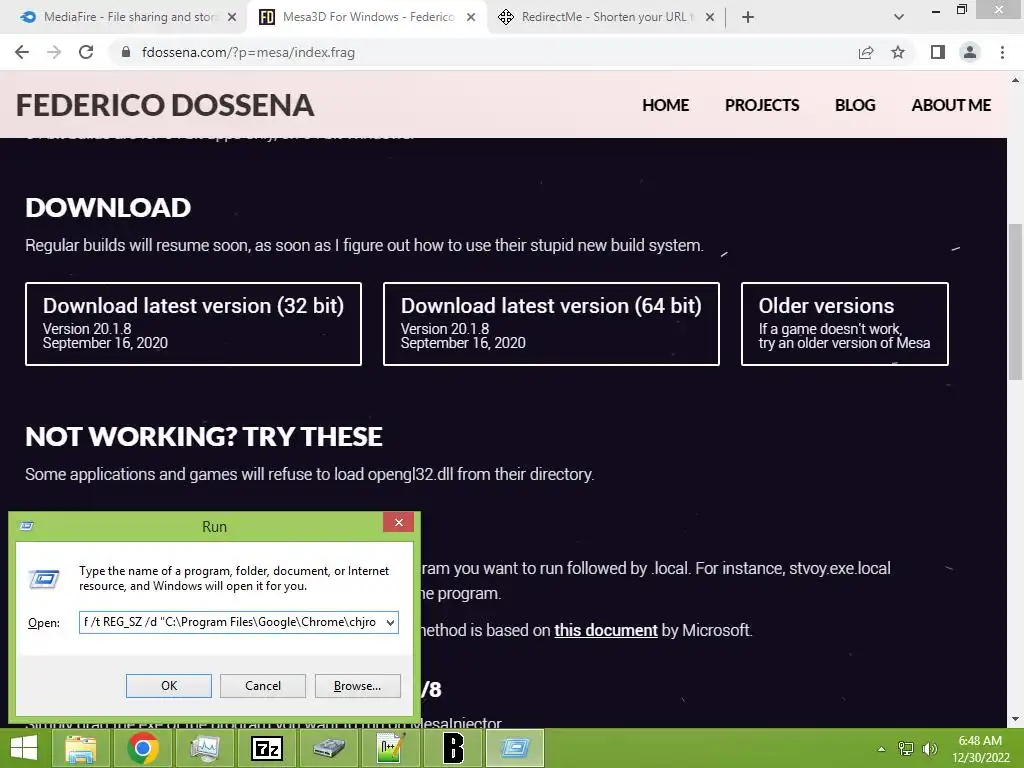
Task: Open Google Chrome from the taskbar
Action: [143, 748]
